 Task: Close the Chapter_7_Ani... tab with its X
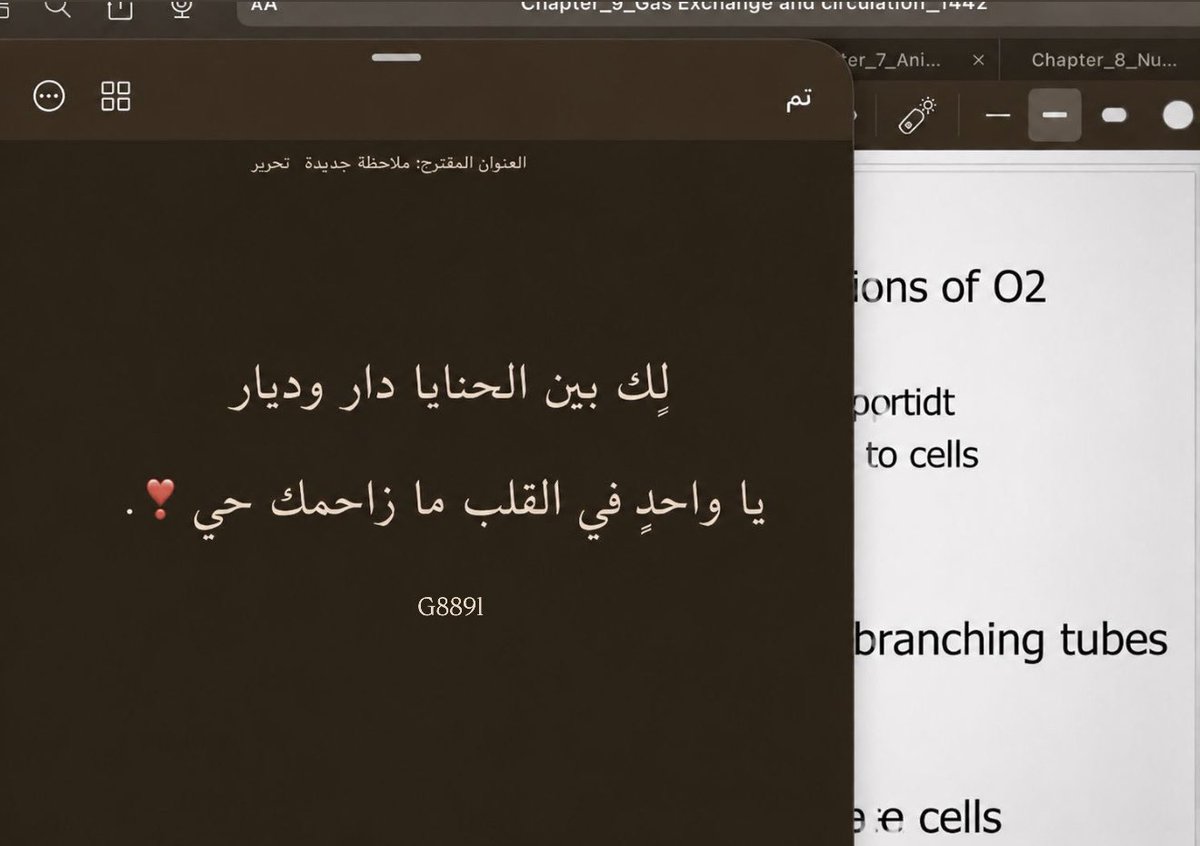tap(979, 60)
